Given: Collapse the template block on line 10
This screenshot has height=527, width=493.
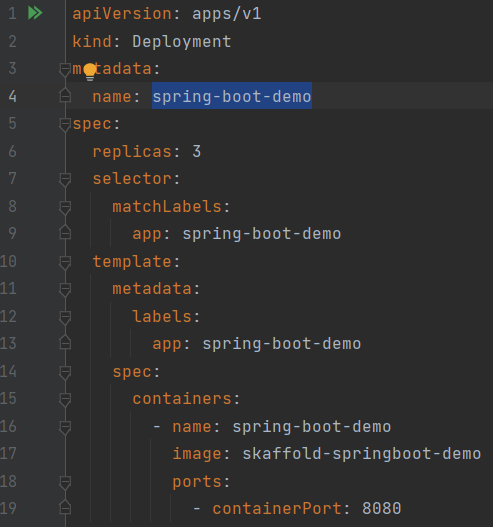Looking at the screenshot, I should coord(65,262).
